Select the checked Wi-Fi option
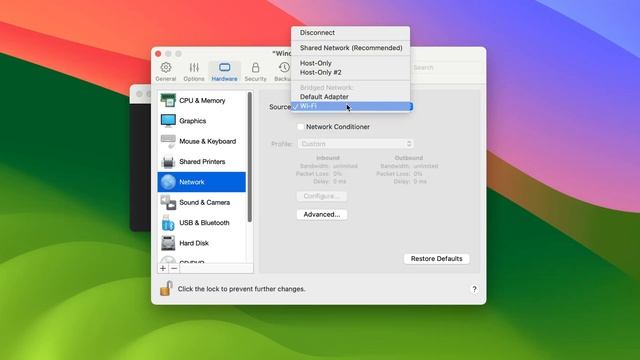Image resolution: width=640 pixels, height=360 pixels. click(x=350, y=106)
